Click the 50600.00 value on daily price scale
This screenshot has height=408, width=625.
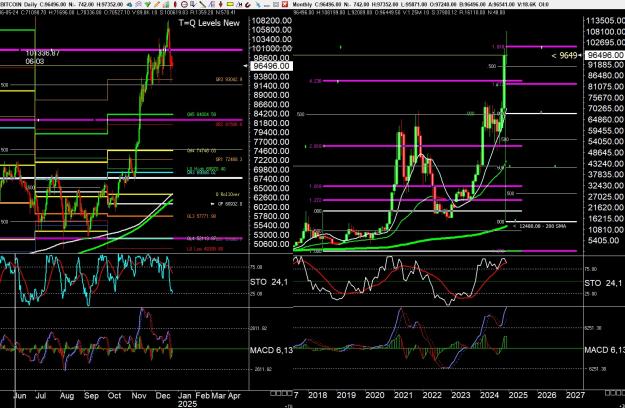[271, 244]
